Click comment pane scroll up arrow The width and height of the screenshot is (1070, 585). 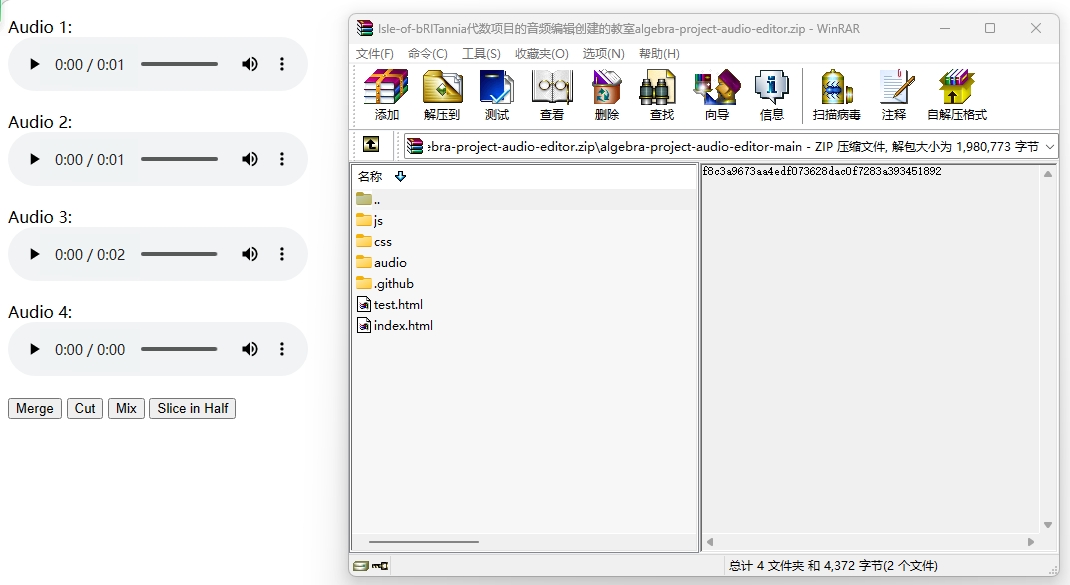1048,174
